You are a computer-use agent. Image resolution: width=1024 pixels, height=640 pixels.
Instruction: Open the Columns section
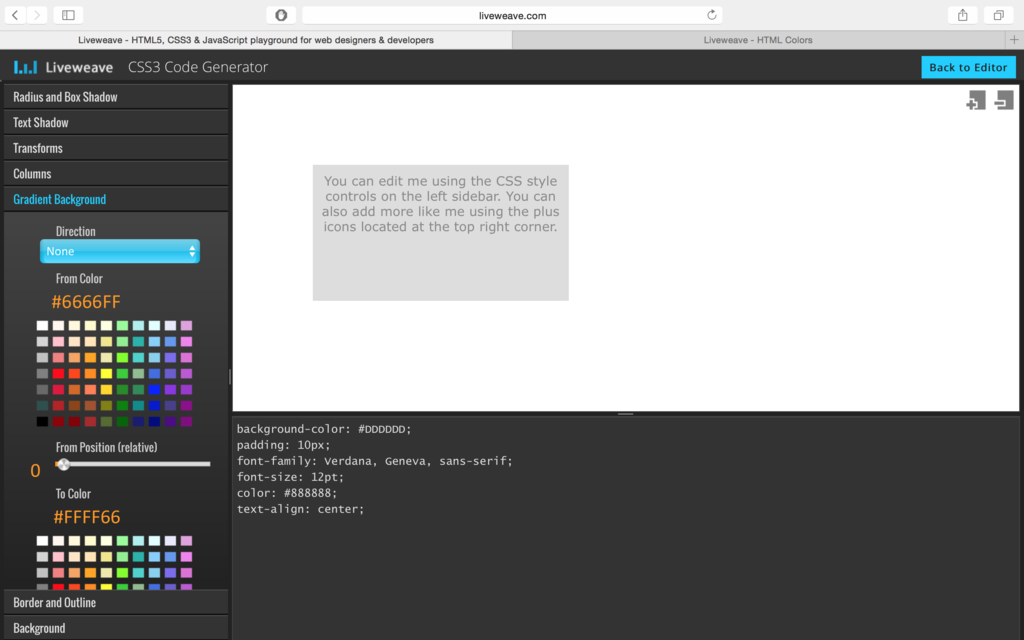click(31, 173)
